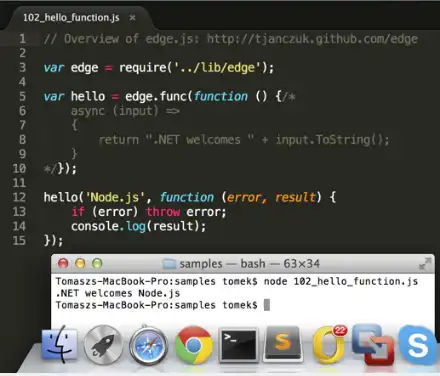440x376 pixels.
Task: Close the samples bash terminal window
Action: pos(63,263)
